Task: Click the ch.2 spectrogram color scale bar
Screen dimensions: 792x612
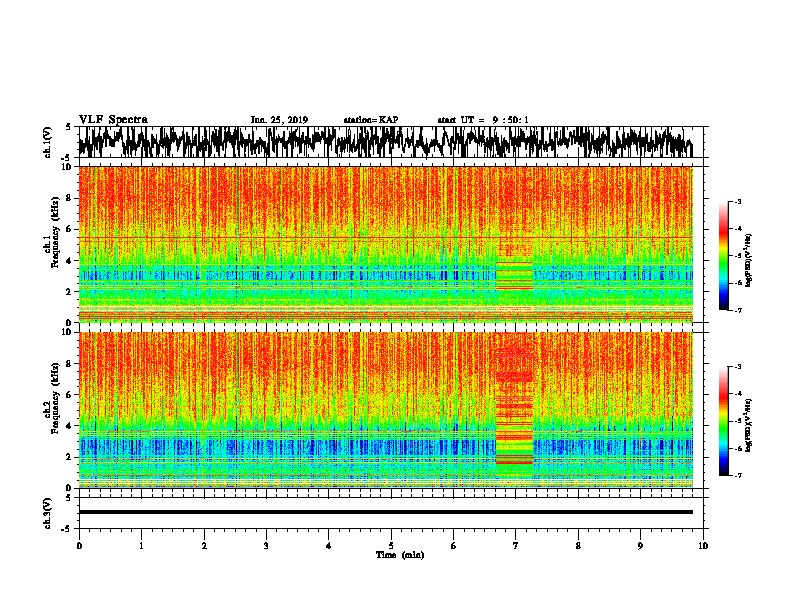Action: [x=723, y=421]
